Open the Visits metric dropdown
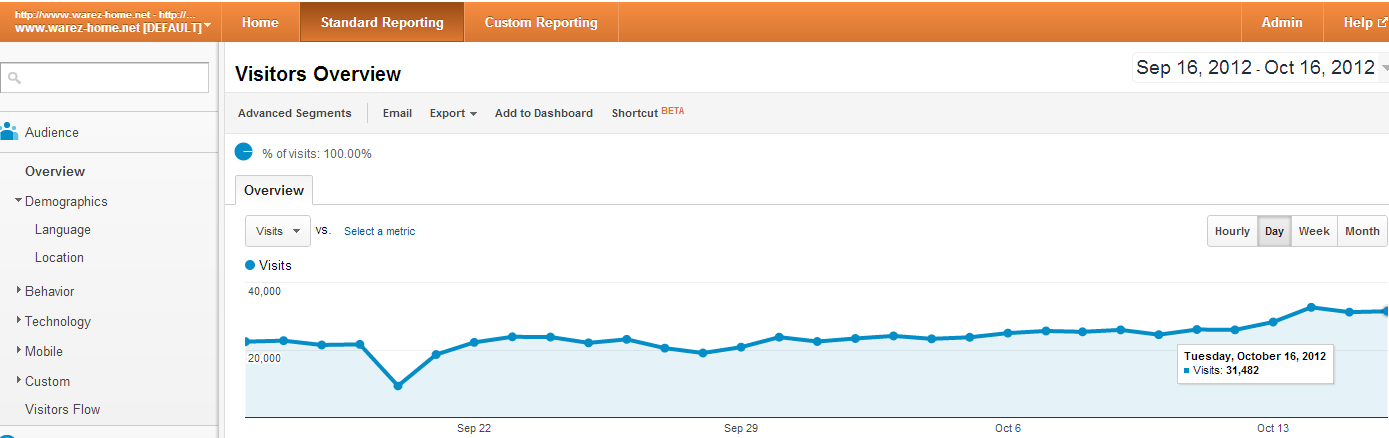The height and width of the screenshot is (438, 1389). point(278,231)
